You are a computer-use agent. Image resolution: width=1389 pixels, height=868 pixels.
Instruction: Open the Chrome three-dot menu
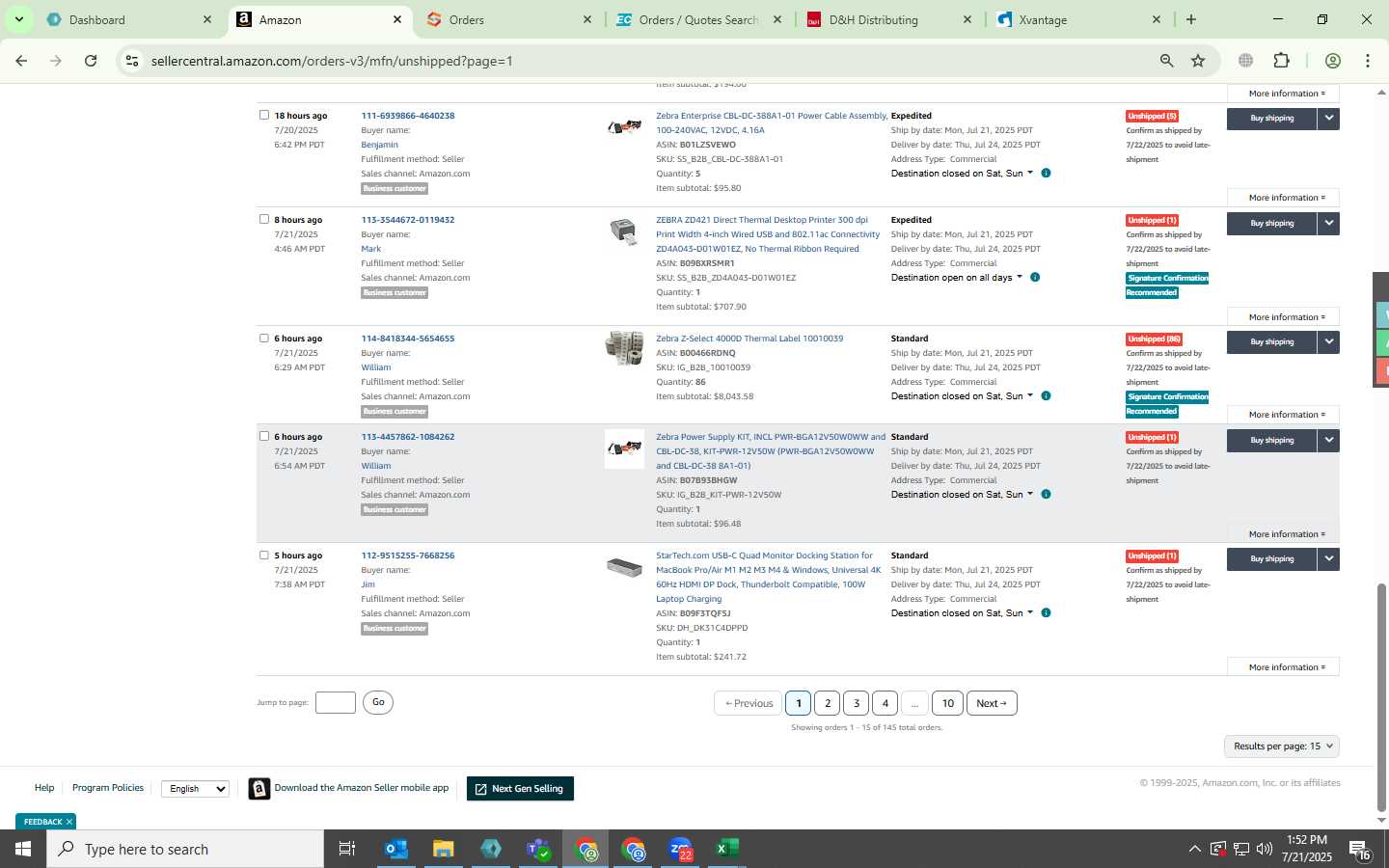click(x=1368, y=61)
